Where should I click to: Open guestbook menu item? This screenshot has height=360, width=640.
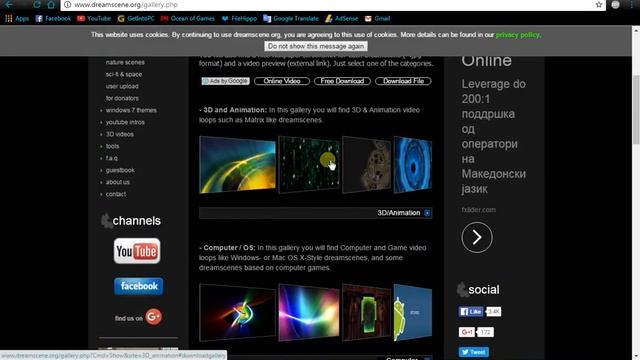tap(120, 170)
